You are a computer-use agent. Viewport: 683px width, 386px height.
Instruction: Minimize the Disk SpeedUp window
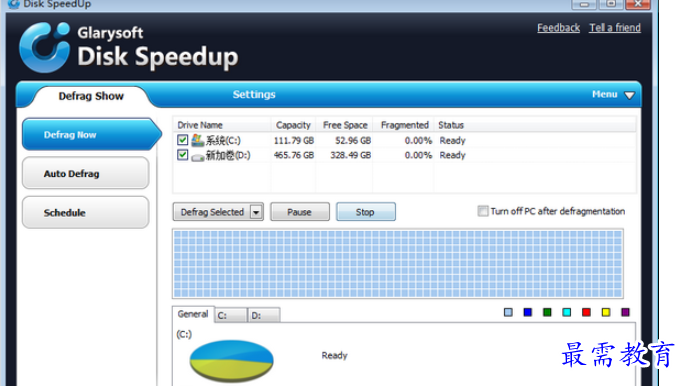[584, 4]
